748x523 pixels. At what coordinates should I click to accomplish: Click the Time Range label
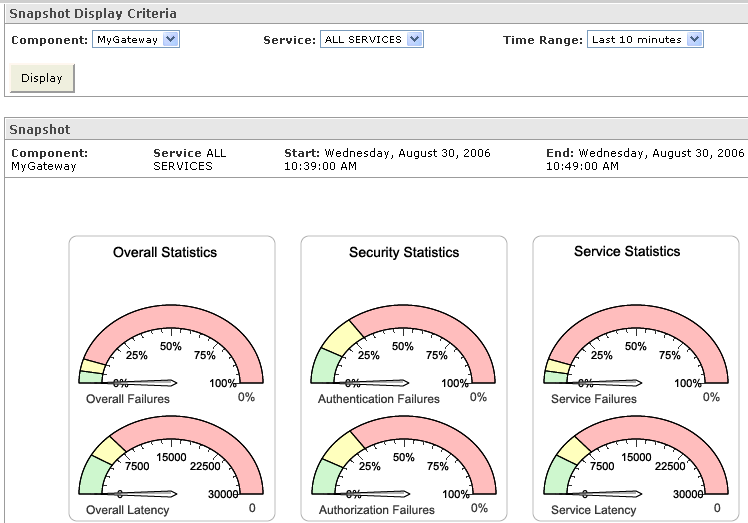(543, 40)
